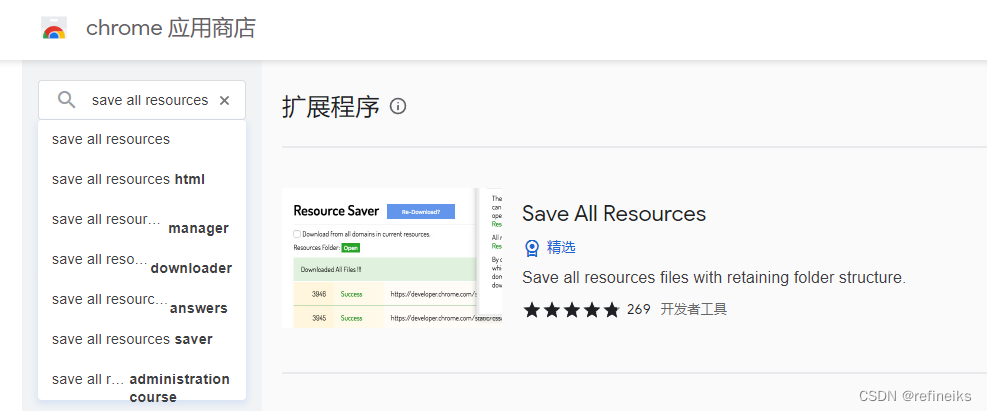Click the five-star rating of the extension

572,310
